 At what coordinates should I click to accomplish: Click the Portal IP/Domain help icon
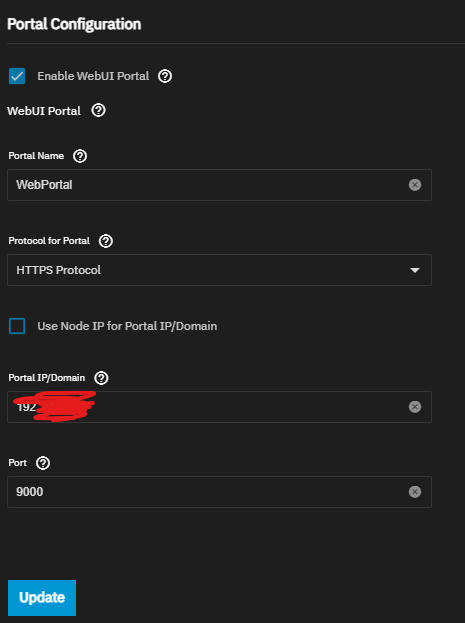coord(101,377)
